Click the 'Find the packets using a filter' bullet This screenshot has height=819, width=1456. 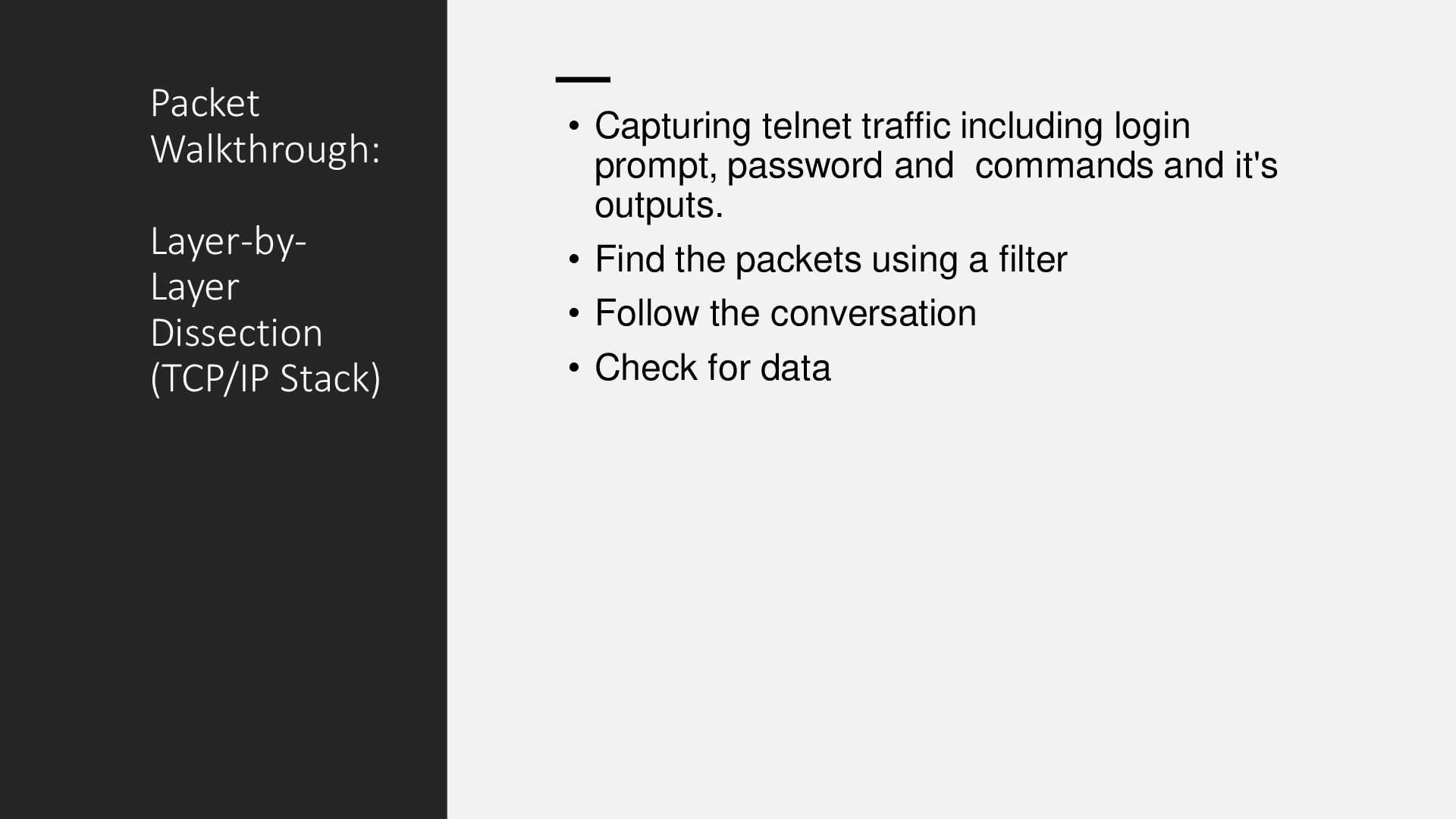[830, 259]
